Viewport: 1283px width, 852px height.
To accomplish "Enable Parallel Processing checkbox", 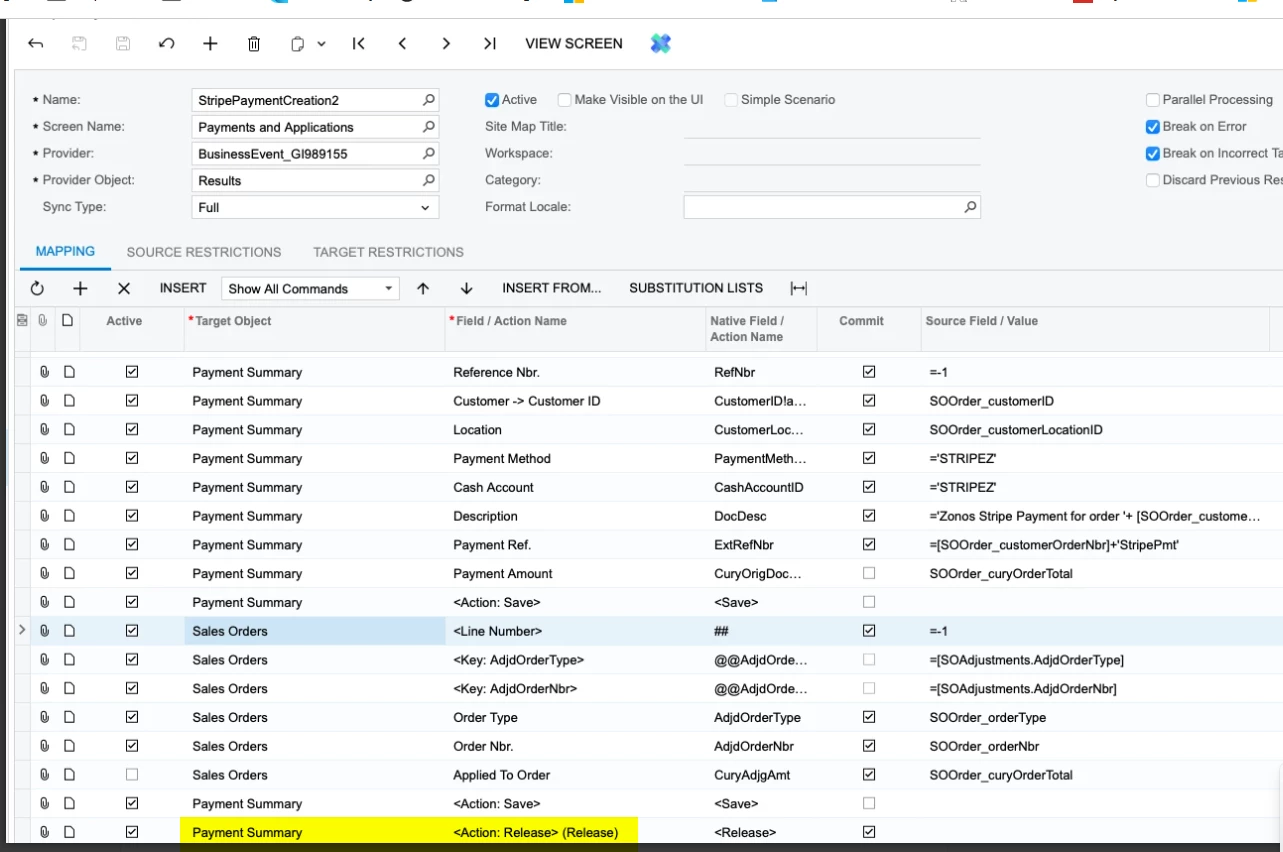I will tap(1153, 100).
